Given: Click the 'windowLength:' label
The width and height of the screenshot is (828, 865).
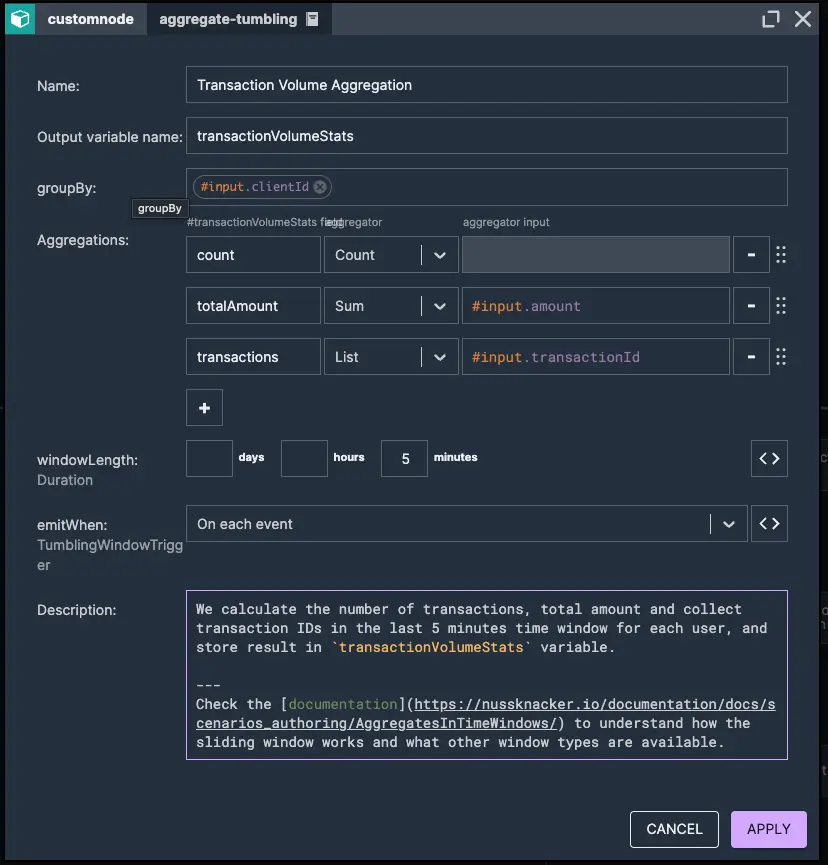Looking at the screenshot, I should coord(87,460).
